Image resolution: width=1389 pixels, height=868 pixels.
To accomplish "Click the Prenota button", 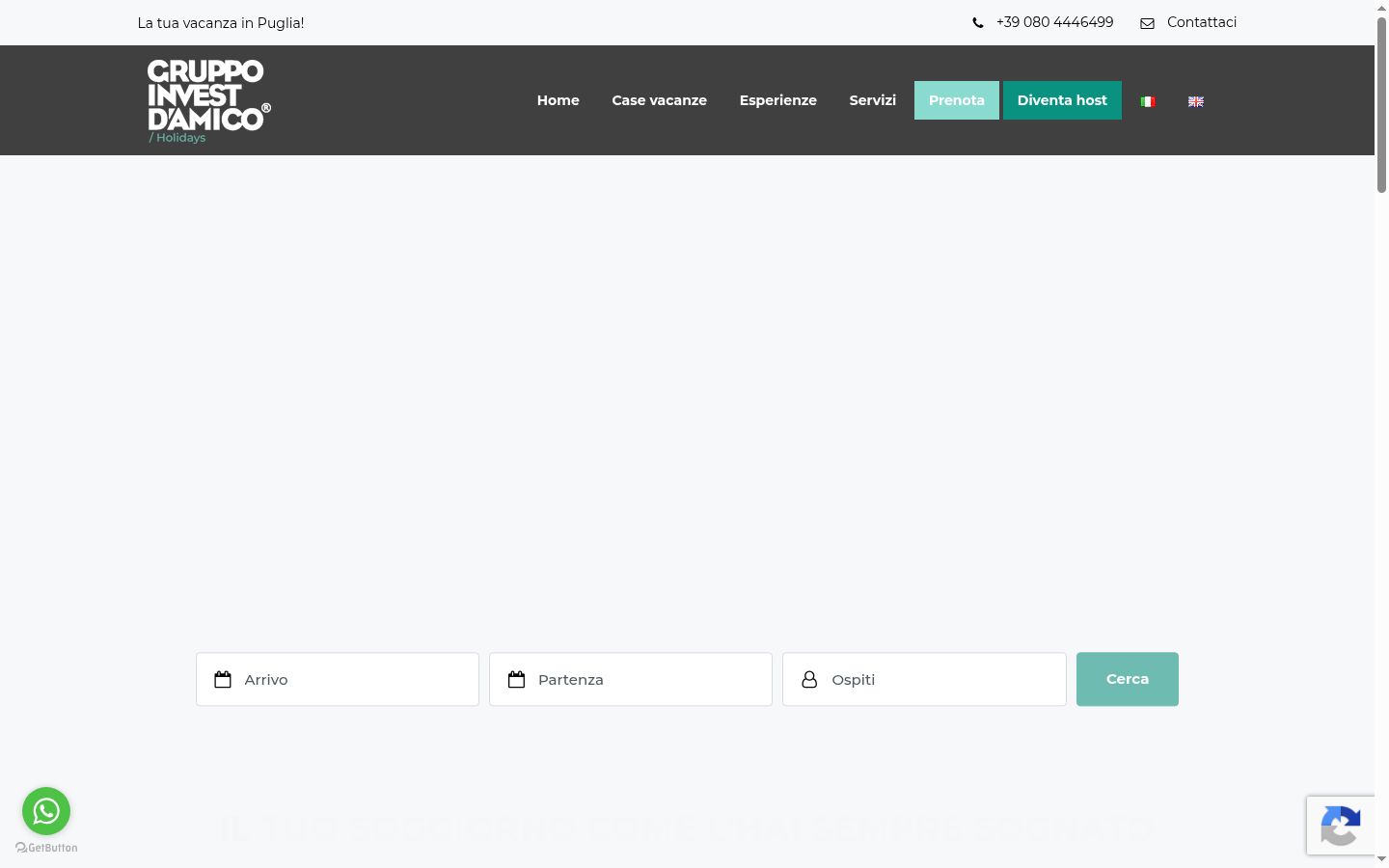I will pos(957,100).
